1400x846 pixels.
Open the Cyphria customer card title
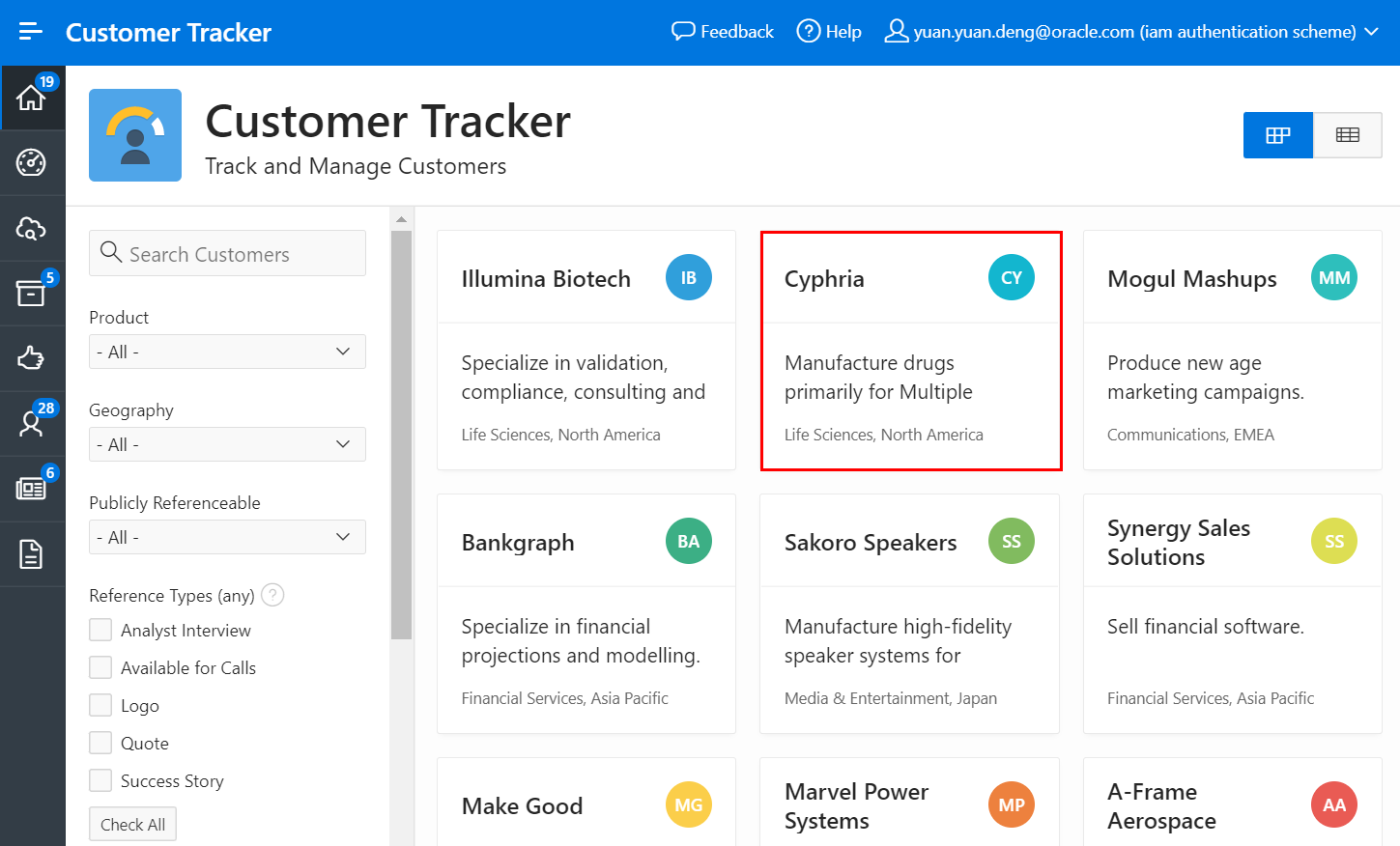point(824,279)
